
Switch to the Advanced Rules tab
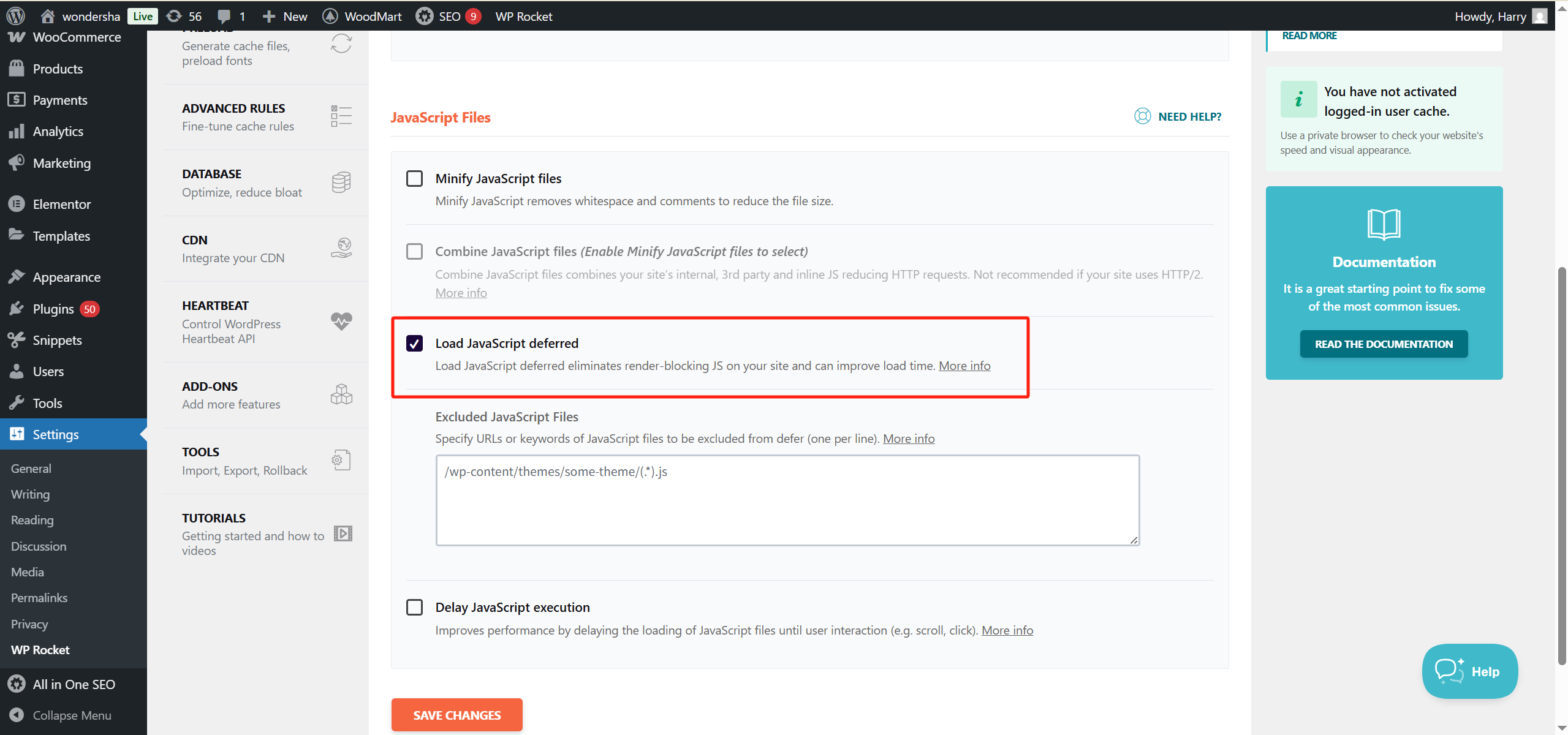233,108
